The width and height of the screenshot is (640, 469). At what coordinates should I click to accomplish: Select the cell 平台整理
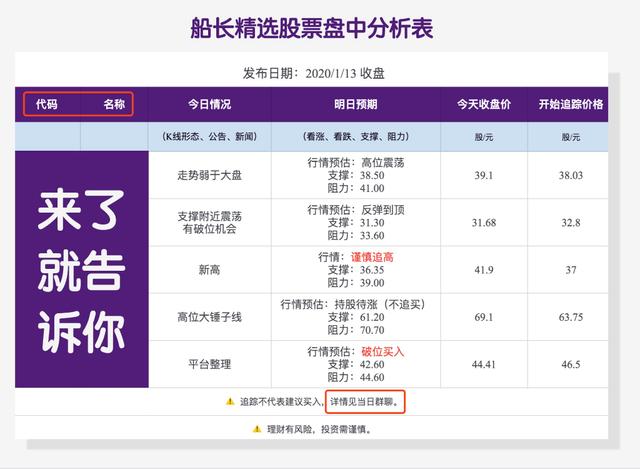209,364
